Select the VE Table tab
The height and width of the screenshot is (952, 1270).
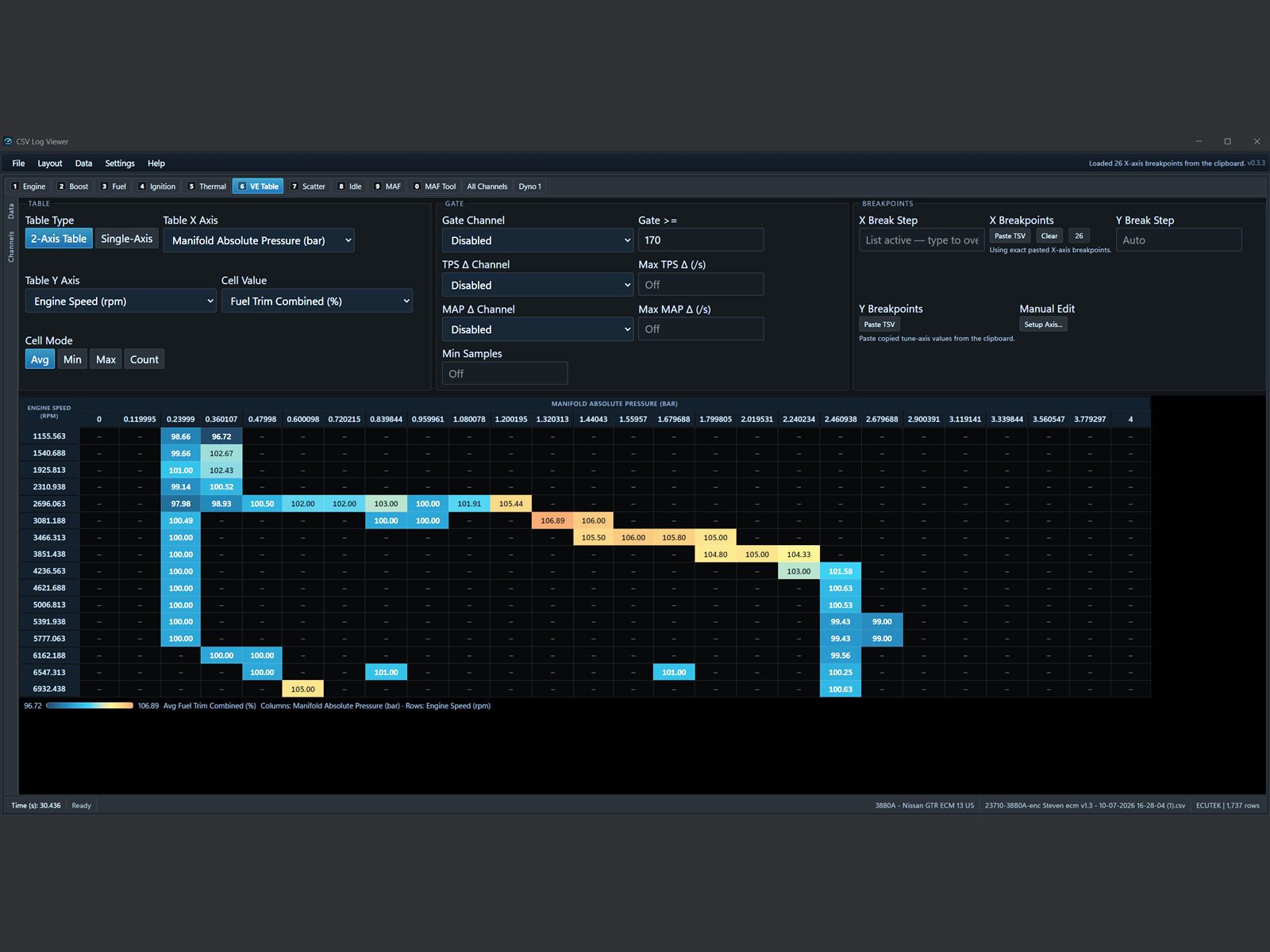(259, 186)
